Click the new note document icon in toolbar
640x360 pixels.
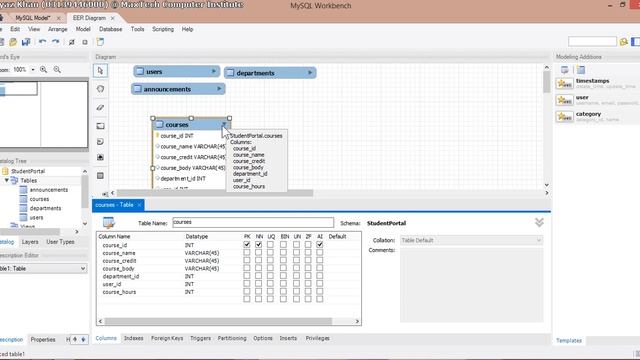(x=100, y=42)
